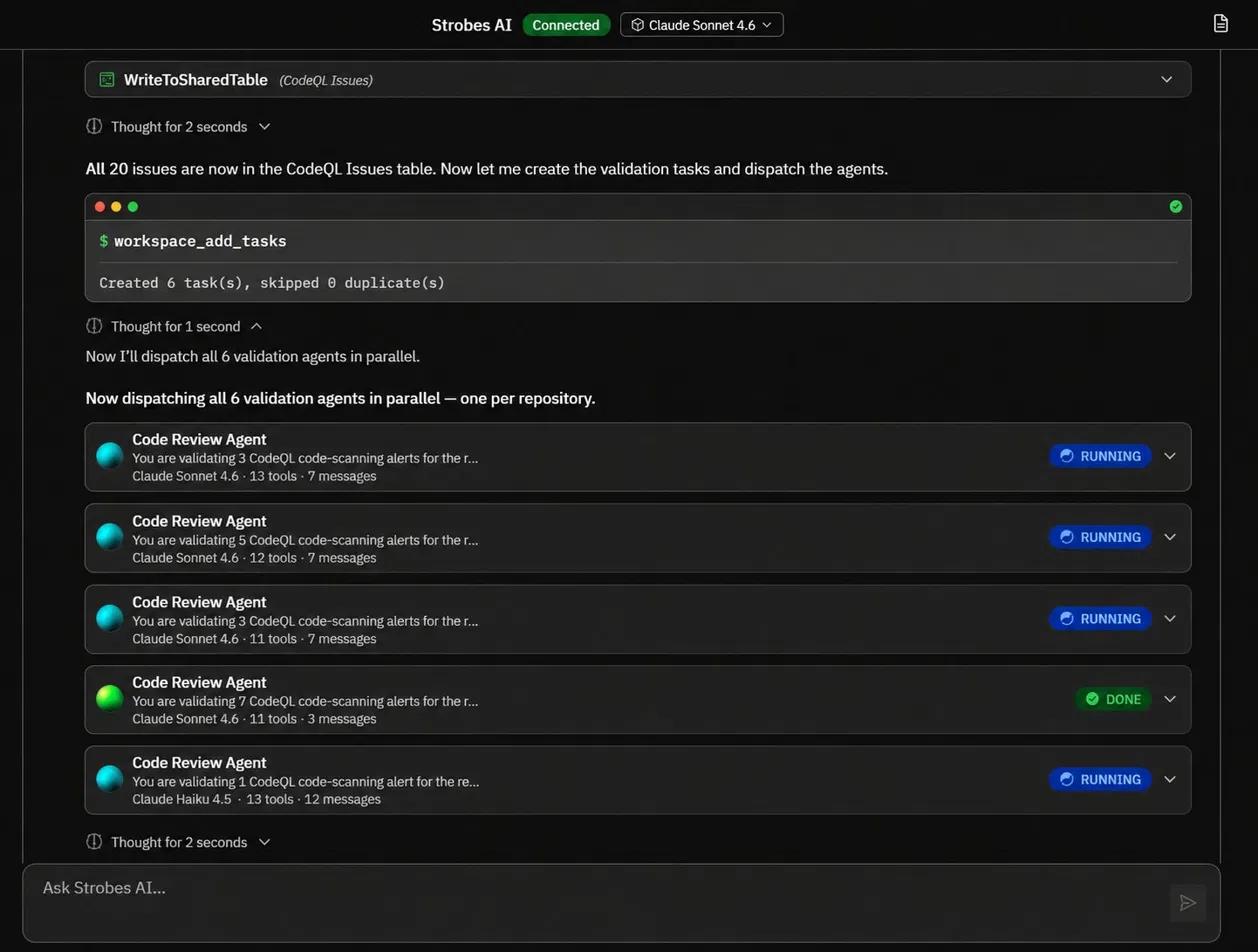Click the red dot on terminal block
The image size is (1258, 952).
point(100,207)
